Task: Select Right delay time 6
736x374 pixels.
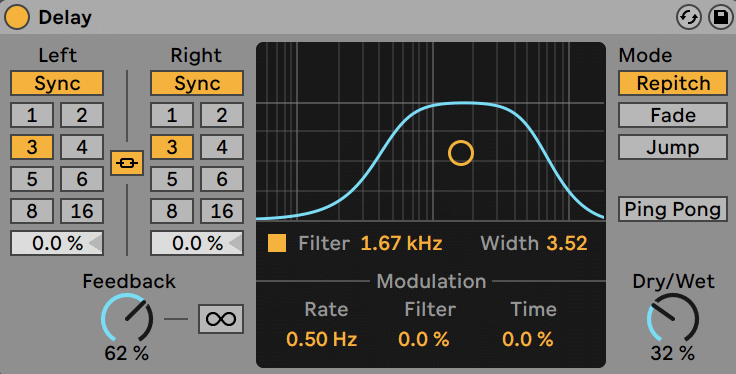Action: (x=222, y=179)
